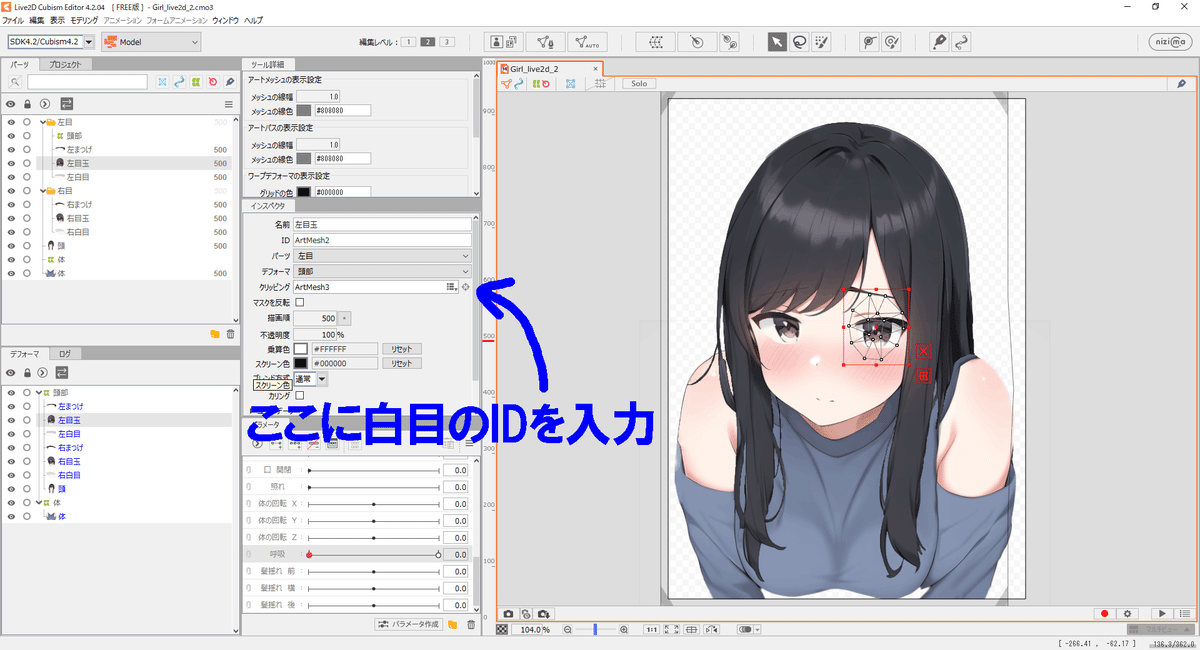Adjust 体の回転 X parameter slider
Image resolution: width=1200 pixels, height=650 pixels.
click(x=373, y=505)
